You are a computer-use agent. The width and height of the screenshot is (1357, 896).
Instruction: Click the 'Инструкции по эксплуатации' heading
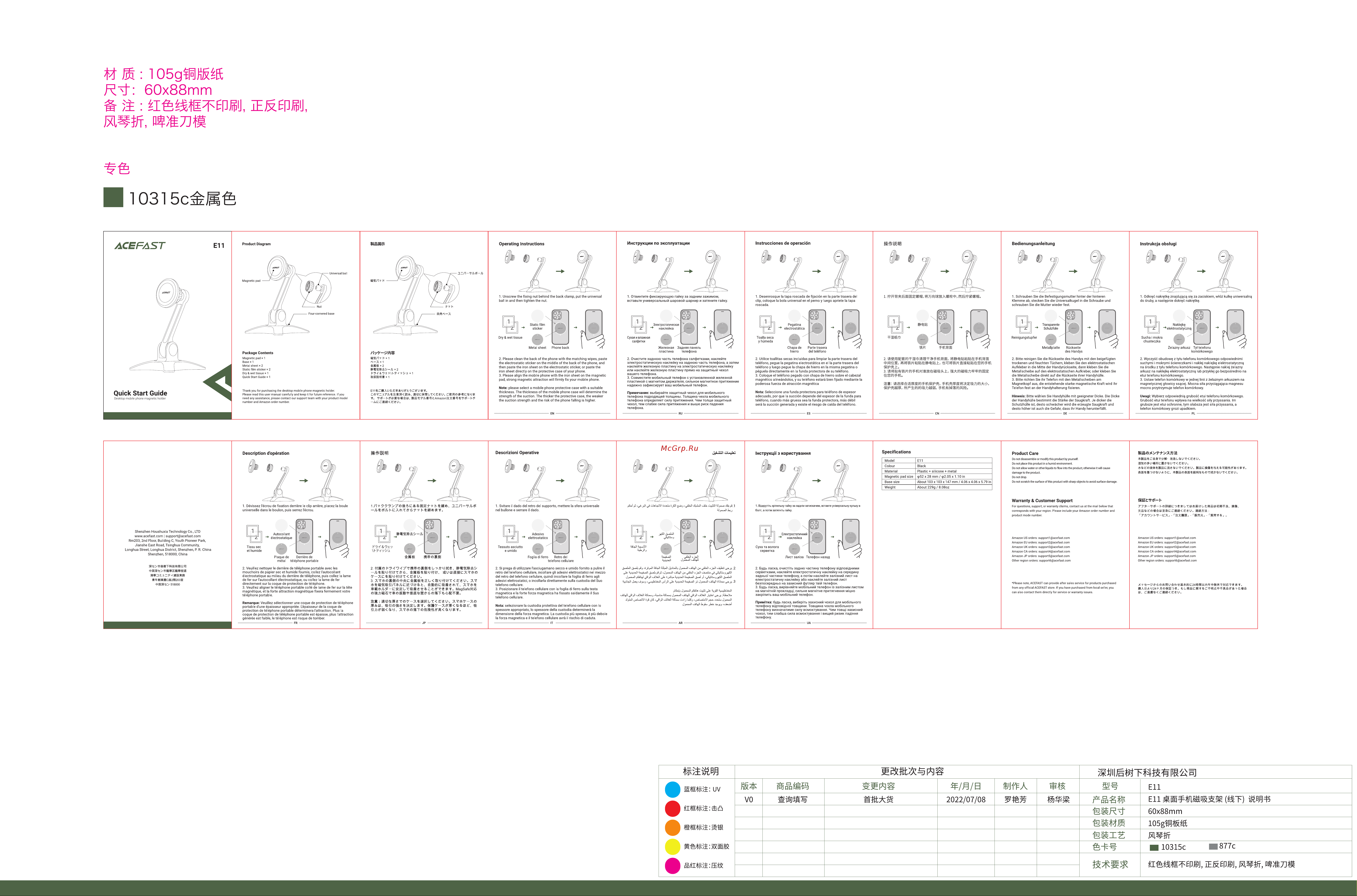click(658, 244)
